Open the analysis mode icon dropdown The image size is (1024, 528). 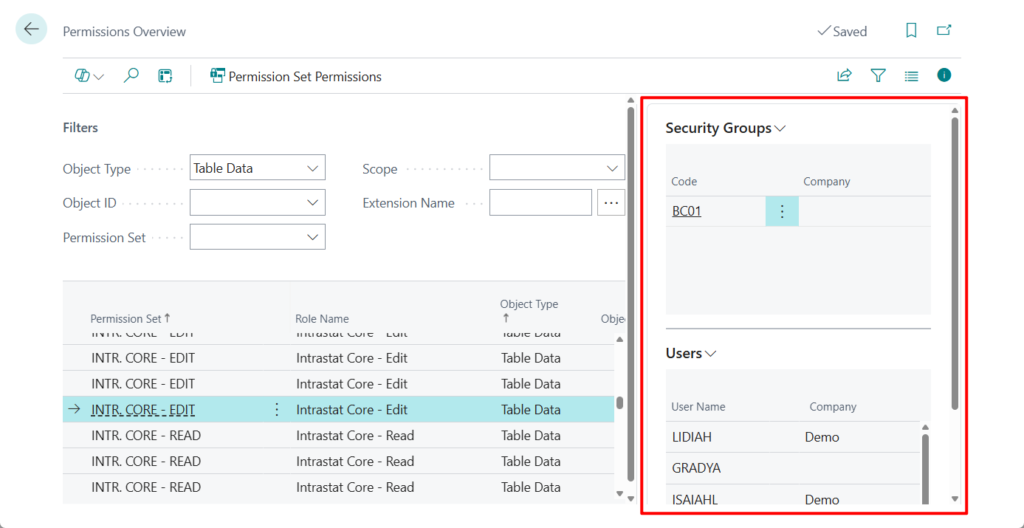pos(89,76)
